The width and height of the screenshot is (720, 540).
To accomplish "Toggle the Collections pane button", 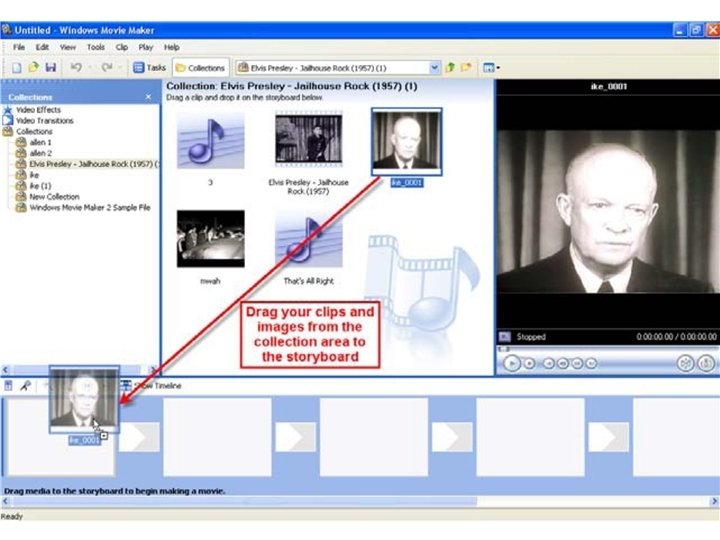I will tap(201, 68).
